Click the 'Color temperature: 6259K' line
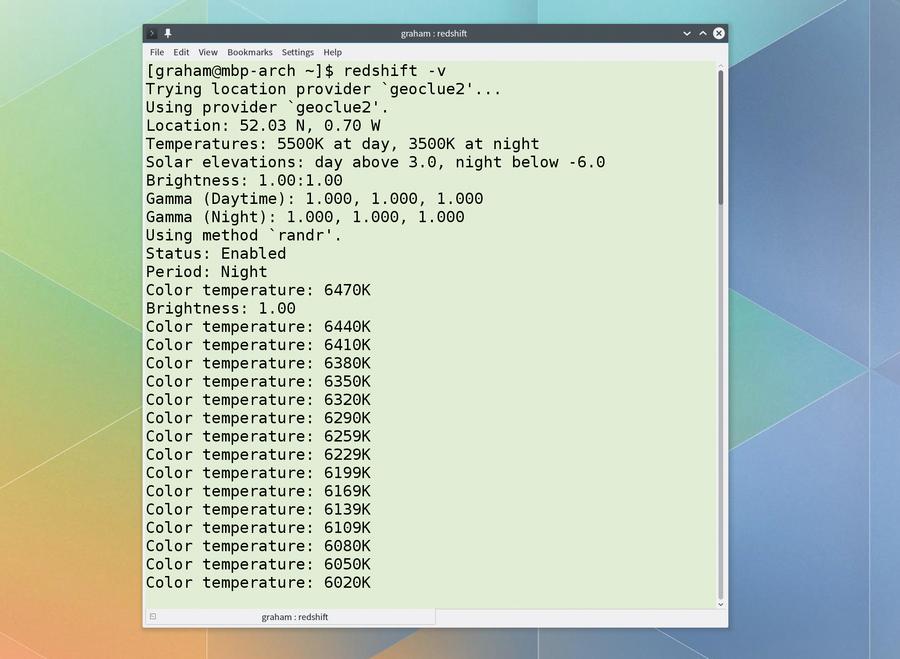The width and height of the screenshot is (900, 659). (x=258, y=436)
